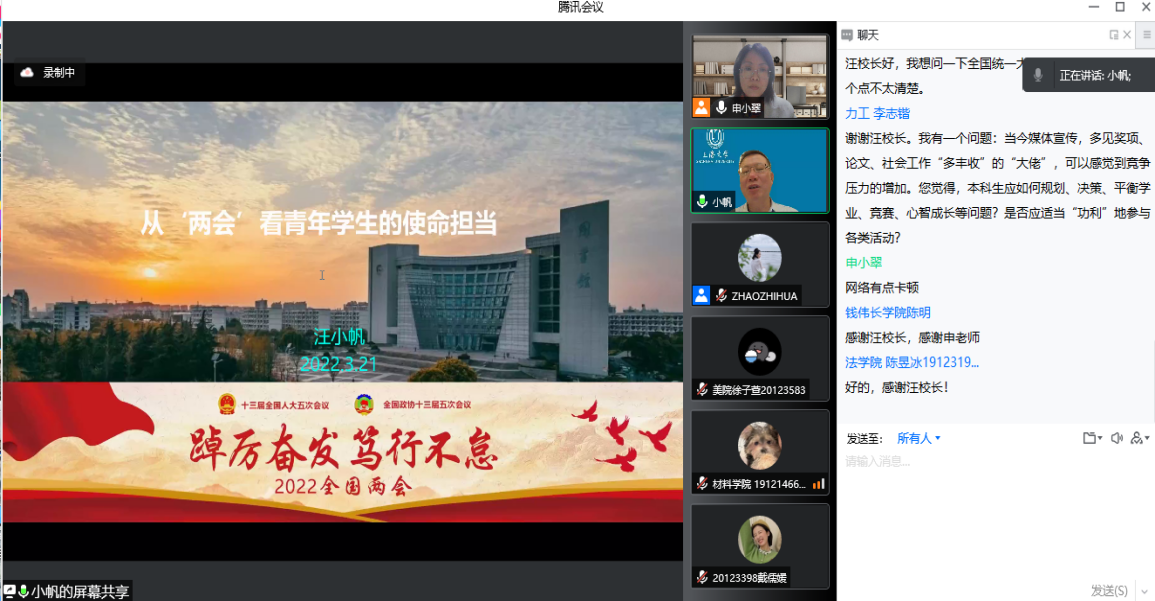Screen dimensions: 1155x601
Task: Click muted mic icon for ZHAOZHIHUA
Action: point(721,296)
